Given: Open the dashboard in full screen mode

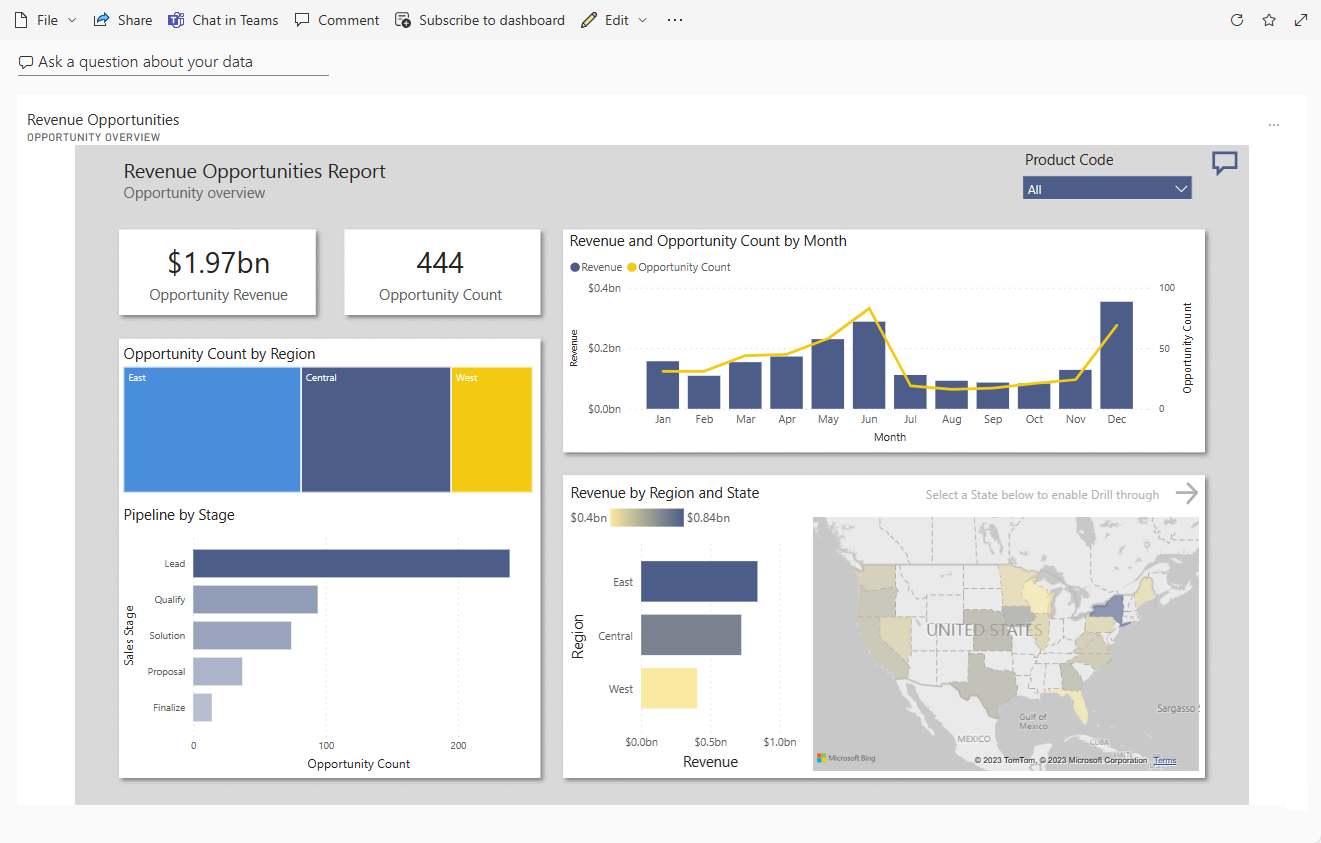Looking at the screenshot, I should click(1300, 19).
